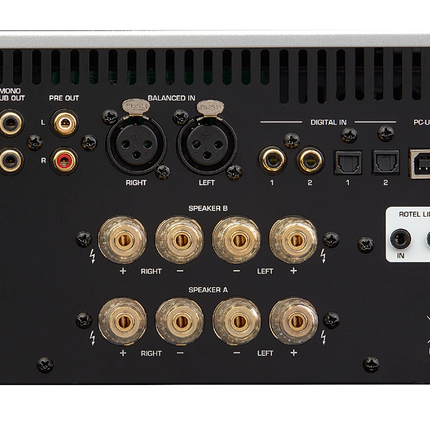Select SPEAKER B left negative binding post

[x=236, y=240]
